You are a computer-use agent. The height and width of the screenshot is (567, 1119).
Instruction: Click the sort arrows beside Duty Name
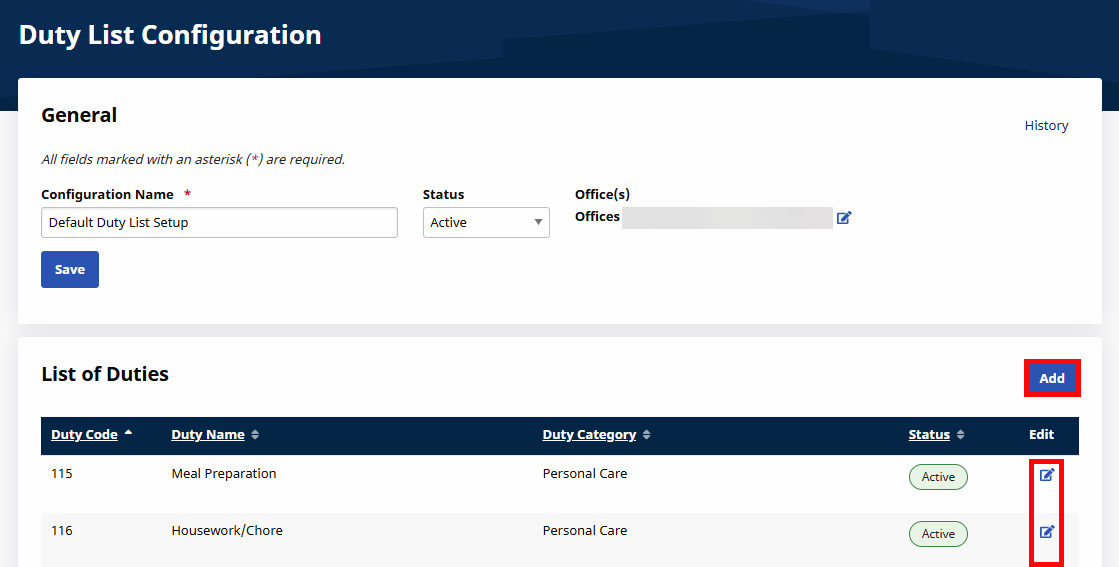[x=255, y=435]
